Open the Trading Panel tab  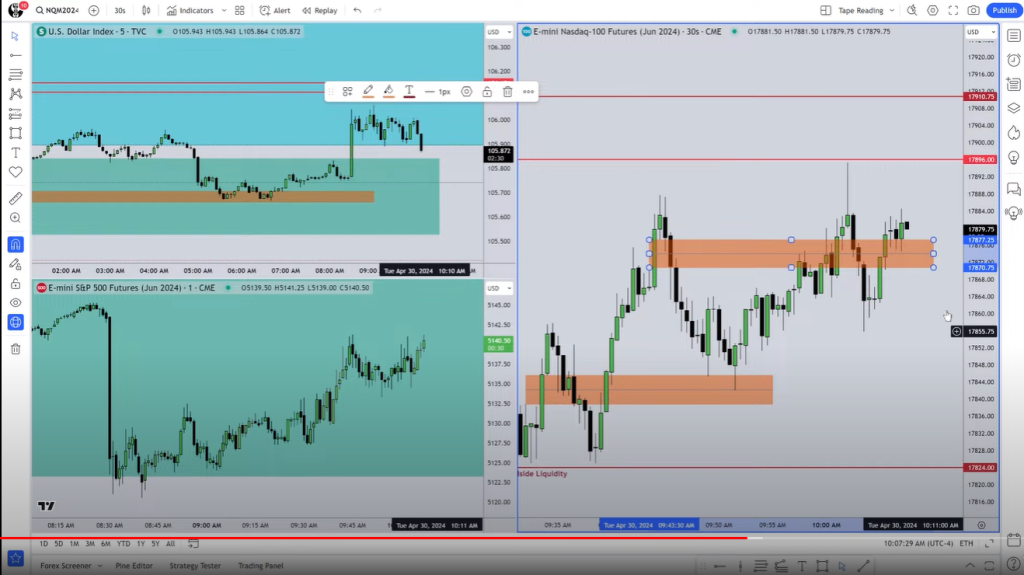point(261,566)
